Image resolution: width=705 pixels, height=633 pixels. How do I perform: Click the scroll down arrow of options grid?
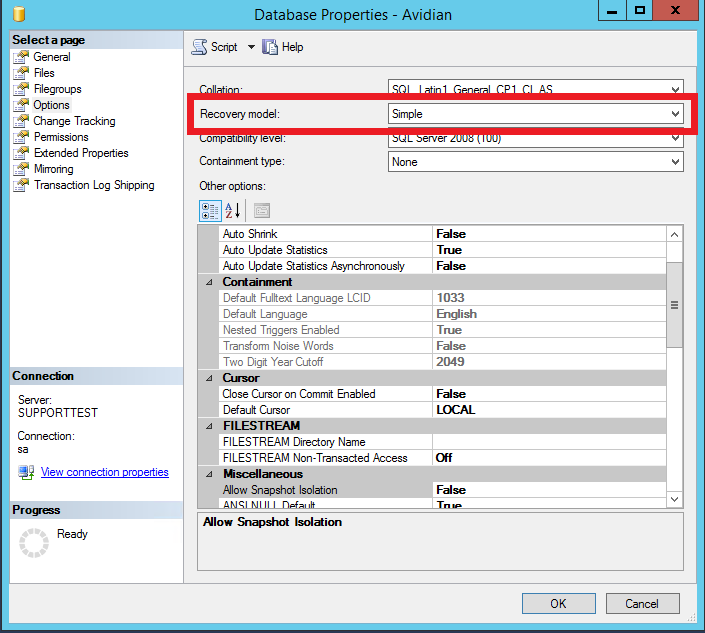[674, 499]
